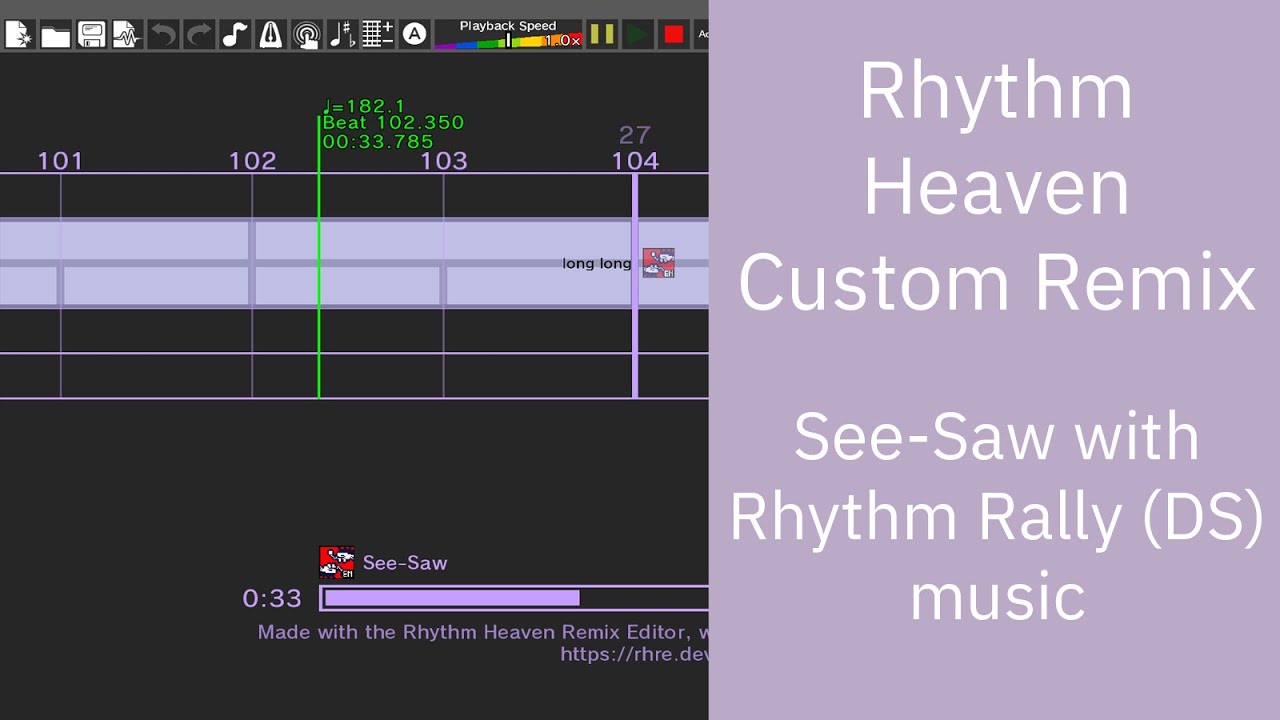Seek within the purple progress bar

click(x=514, y=598)
